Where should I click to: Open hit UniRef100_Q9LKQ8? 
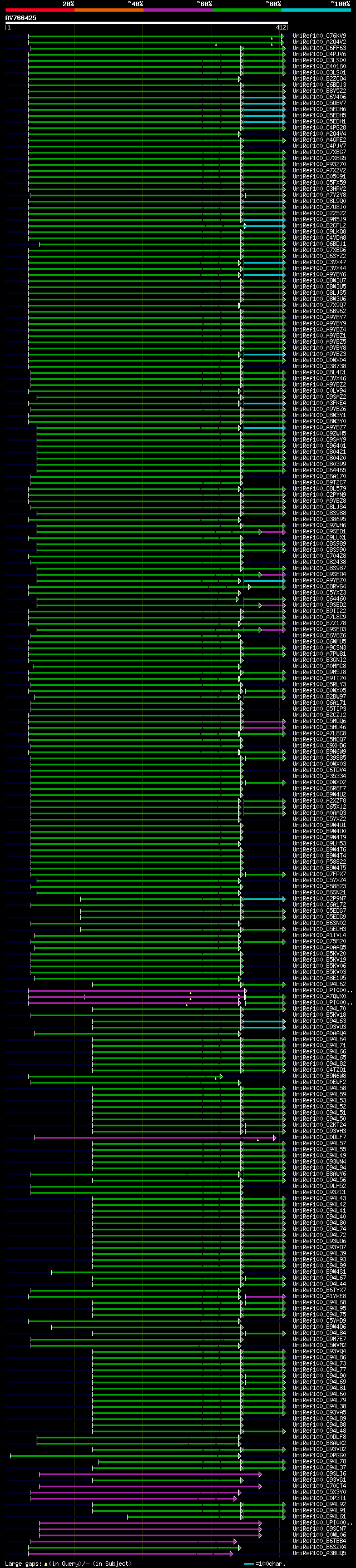tap(319, 231)
